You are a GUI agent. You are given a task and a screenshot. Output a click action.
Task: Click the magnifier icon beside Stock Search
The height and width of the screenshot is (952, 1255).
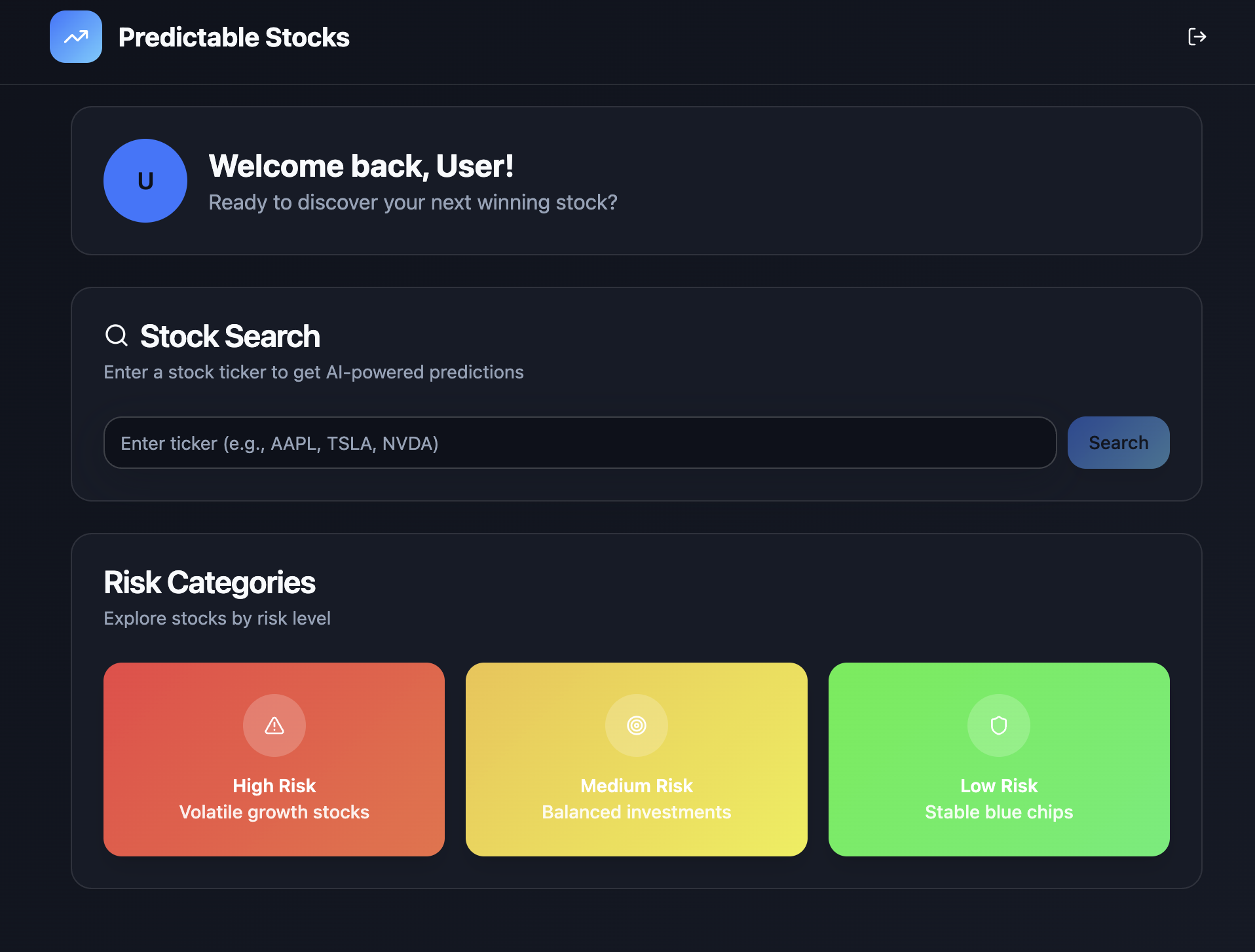[117, 335]
